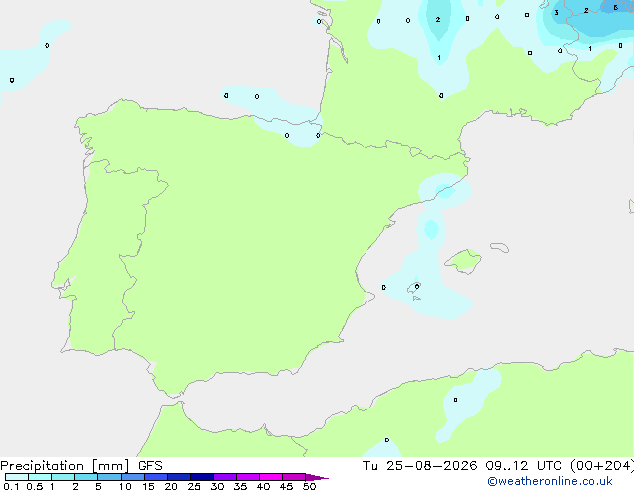Click the 'GFS' model label

tap(150, 466)
